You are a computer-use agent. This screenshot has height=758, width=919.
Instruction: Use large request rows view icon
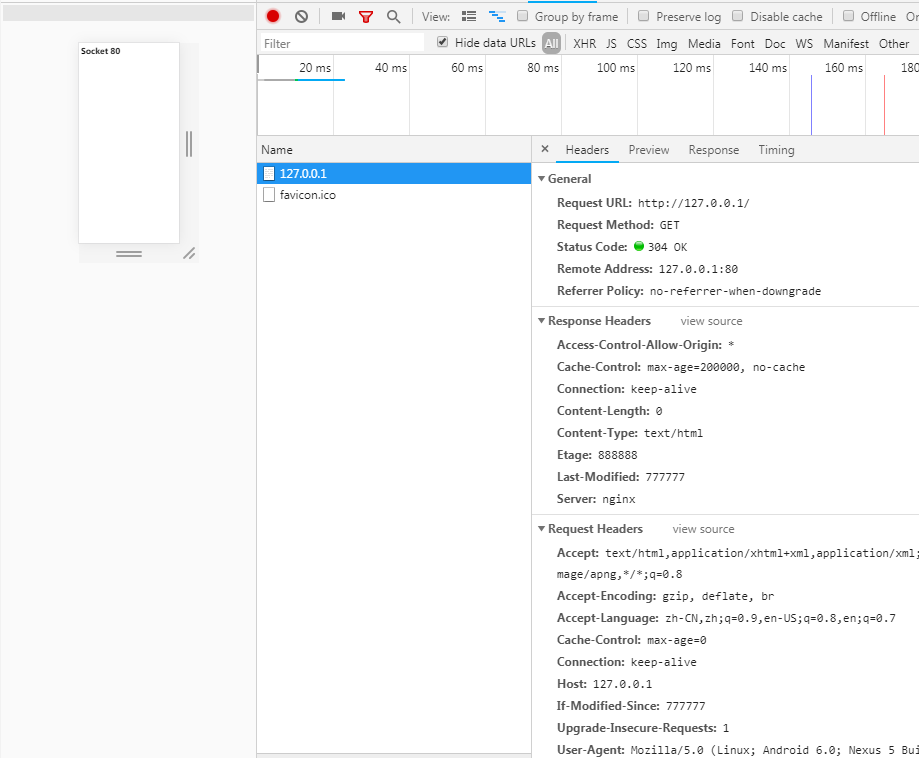pos(468,16)
